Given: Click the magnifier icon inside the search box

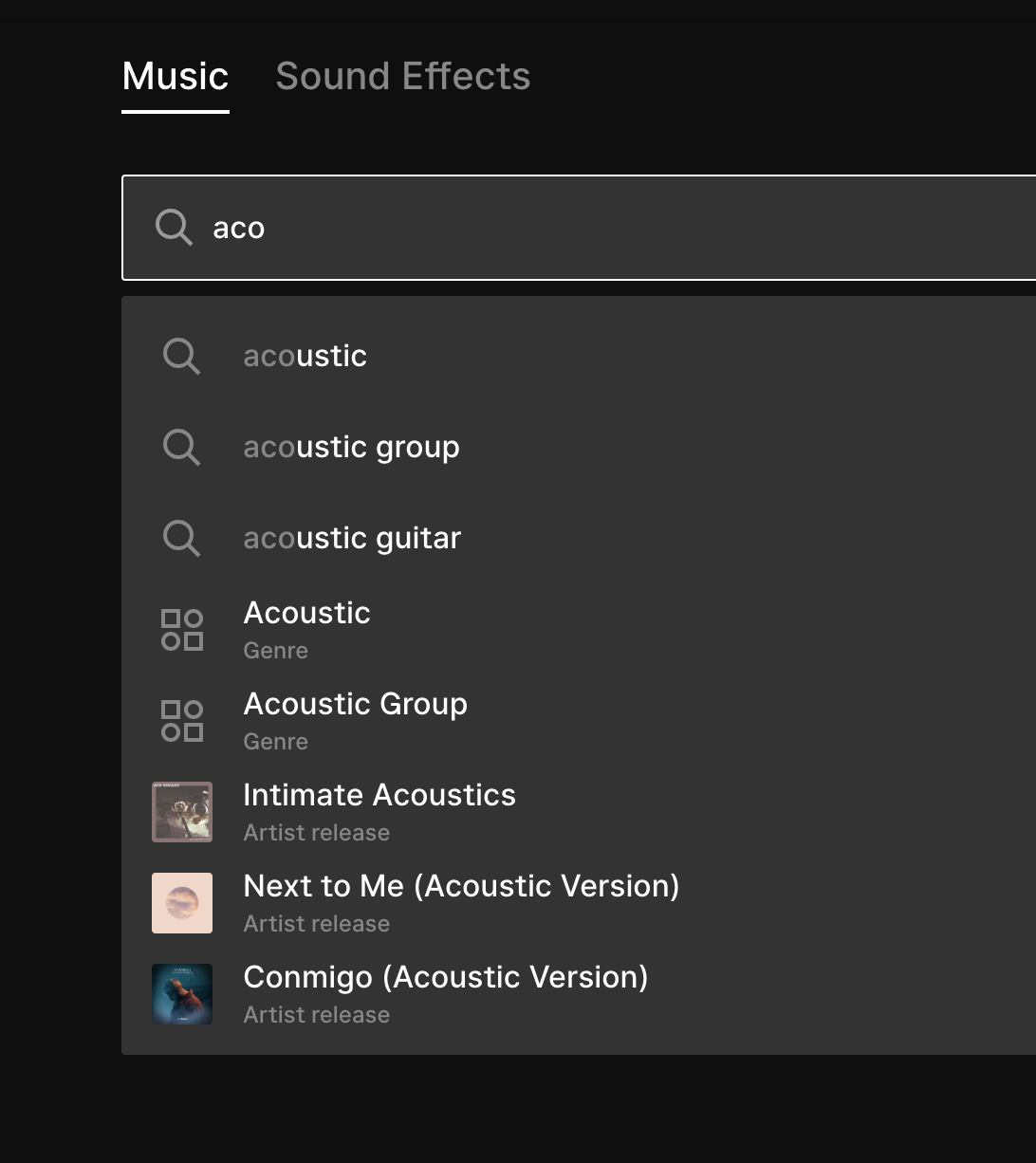Looking at the screenshot, I should 174,228.
